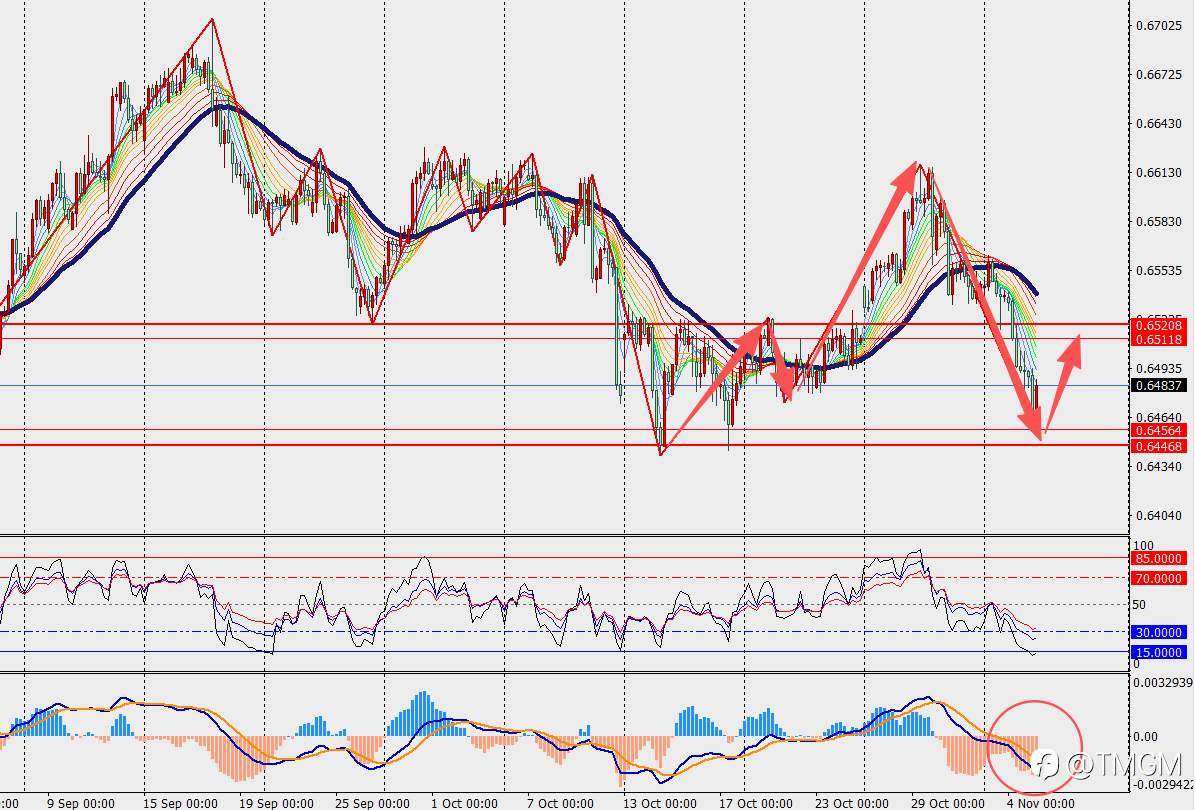Screen dimensions: 1195x810
Task: Click the 0.66725 price axis label
Action: (x=1158, y=75)
